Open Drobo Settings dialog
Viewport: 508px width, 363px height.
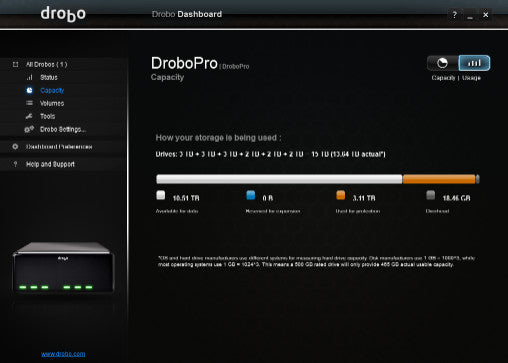(63, 129)
